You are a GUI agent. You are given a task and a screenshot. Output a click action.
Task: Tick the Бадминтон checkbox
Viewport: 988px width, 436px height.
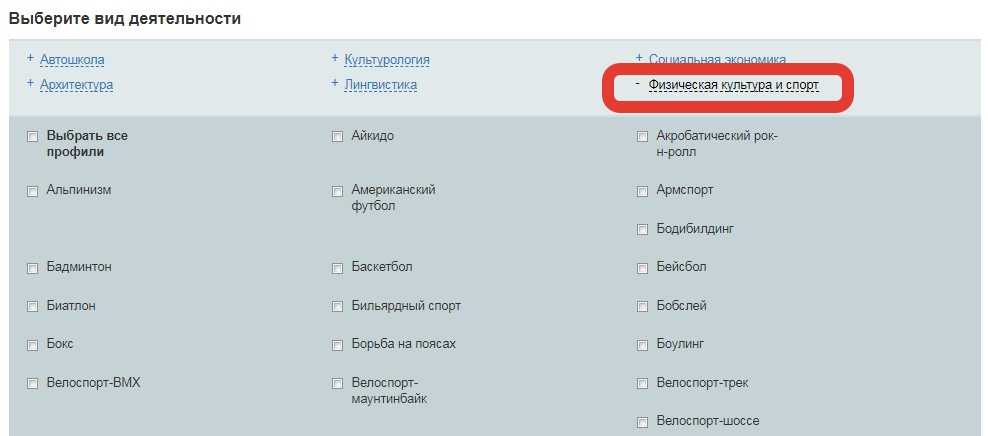coord(33,268)
